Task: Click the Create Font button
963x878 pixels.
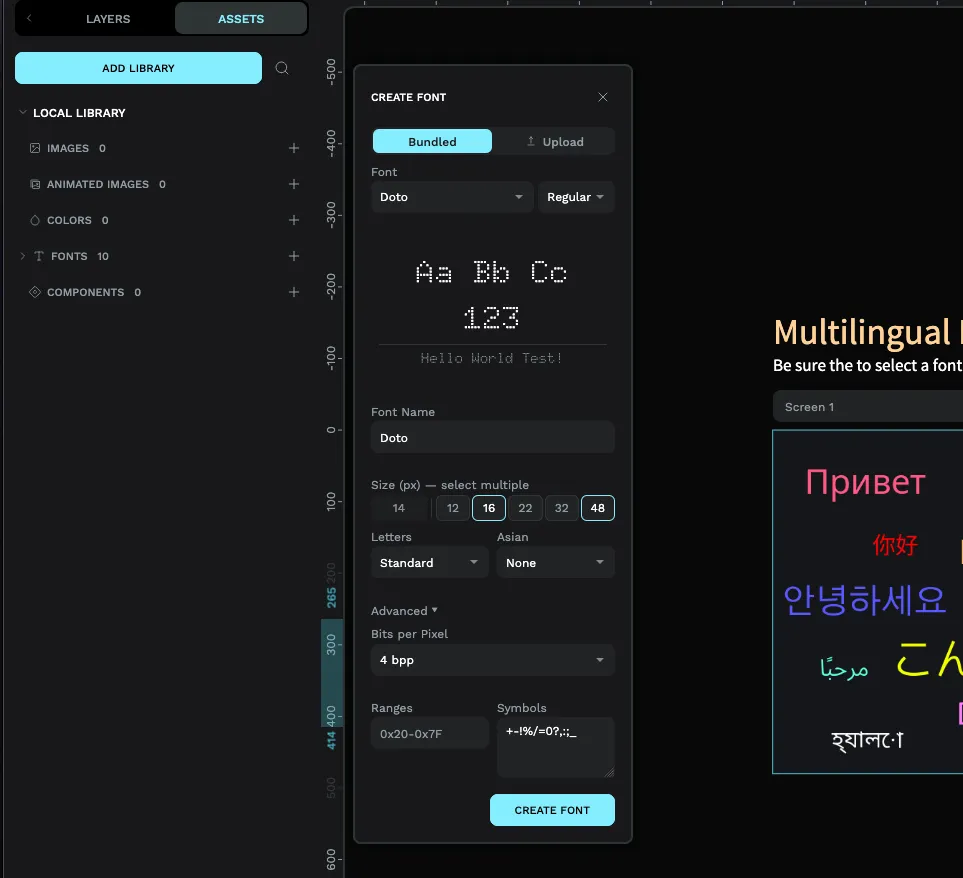Action: (552, 810)
